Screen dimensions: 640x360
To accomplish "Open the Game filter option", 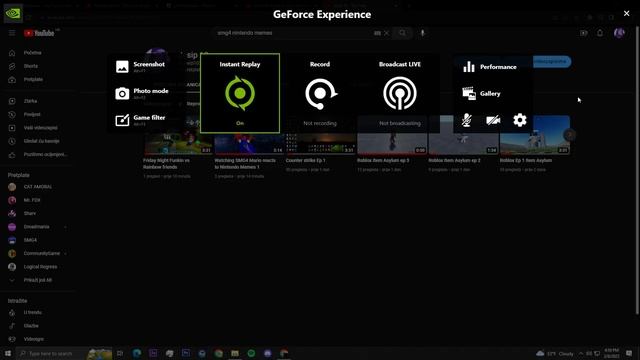I will tap(141, 120).
